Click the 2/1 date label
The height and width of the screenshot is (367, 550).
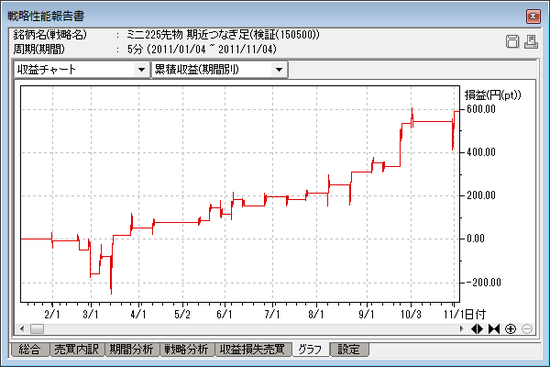[52, 314]
